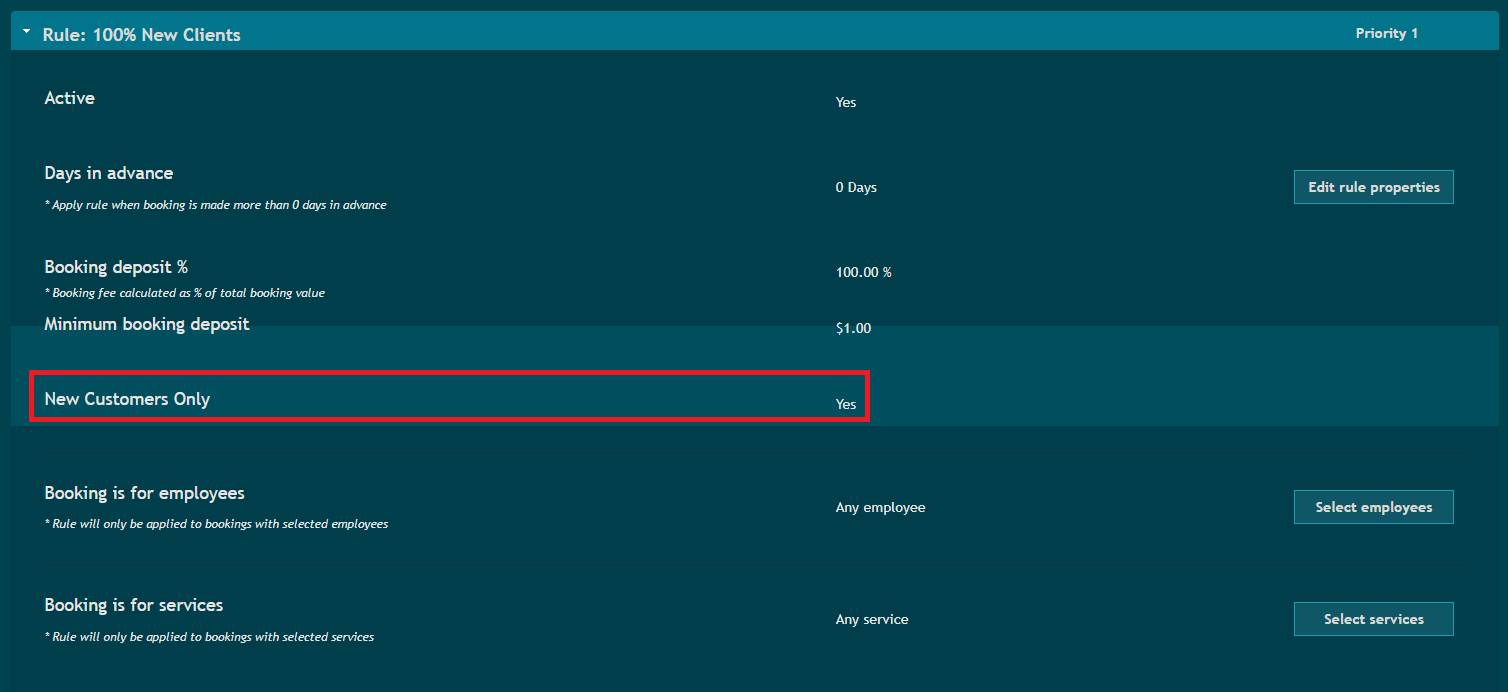Click the booking fee calculation note

tap(185, 293)
